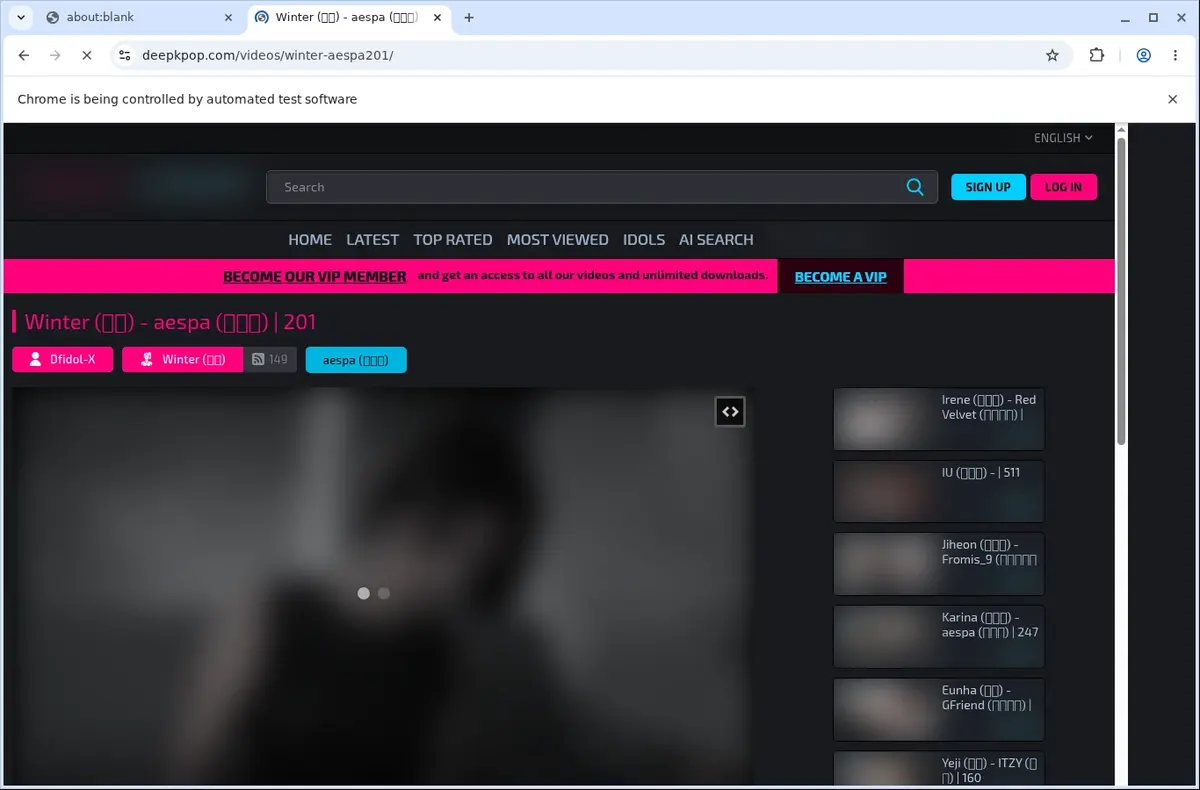This screenshot has width=1200, height=790.
Task: Click the BECOME A VIP button
Action: click(x=840, y=277)
